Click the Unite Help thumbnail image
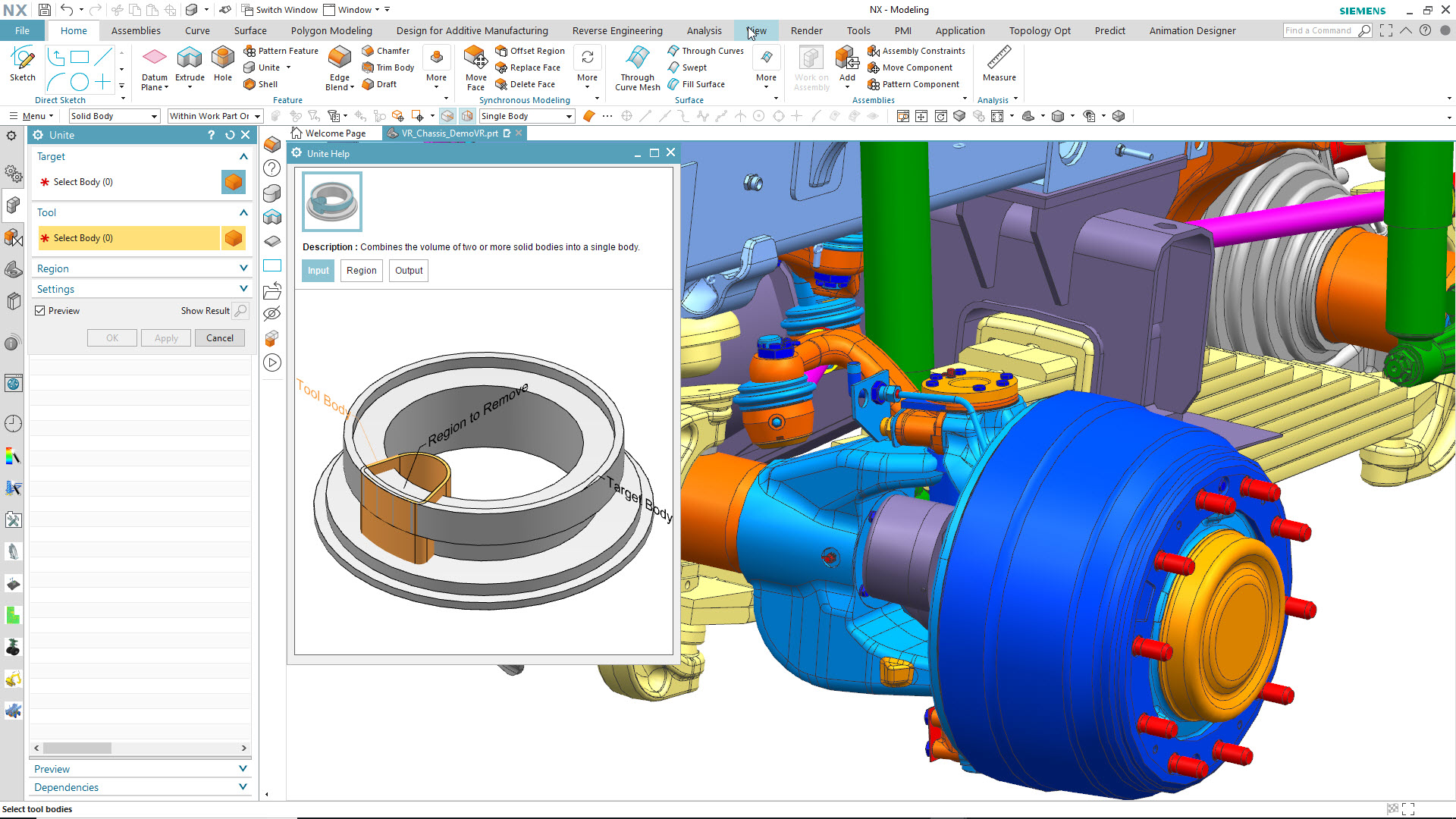 tap(332, 200)
